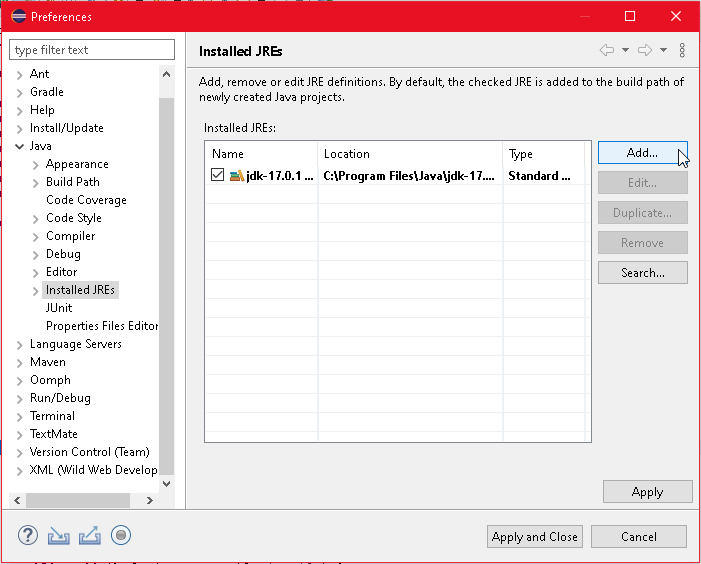Click the C:\Program Files\Java location cell
The height and width of the screenshot is (564, 701).
pyautogui.click(x=409, y=176)
